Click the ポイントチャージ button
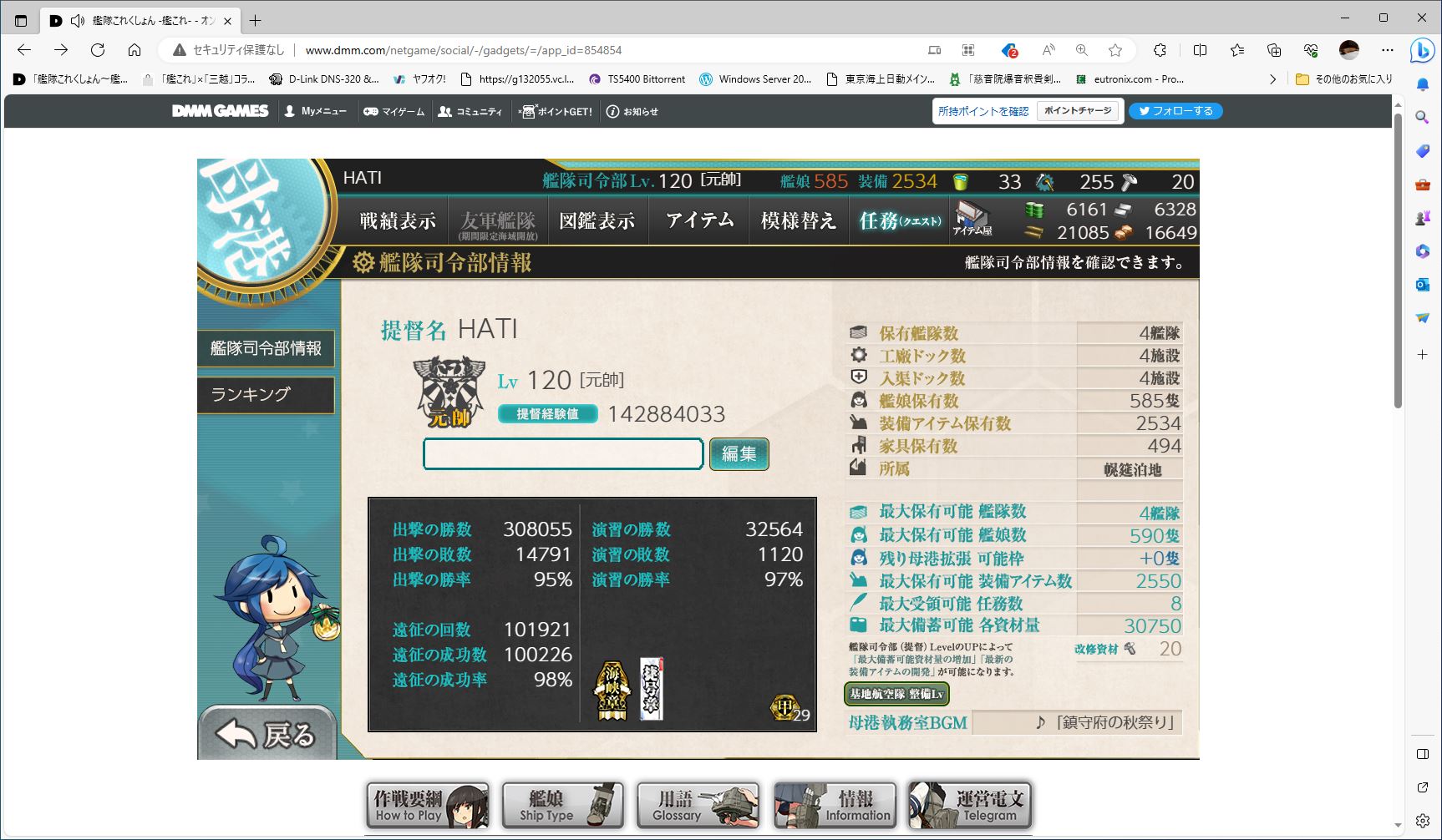1442x840 pixels. tap(1078, 111)
